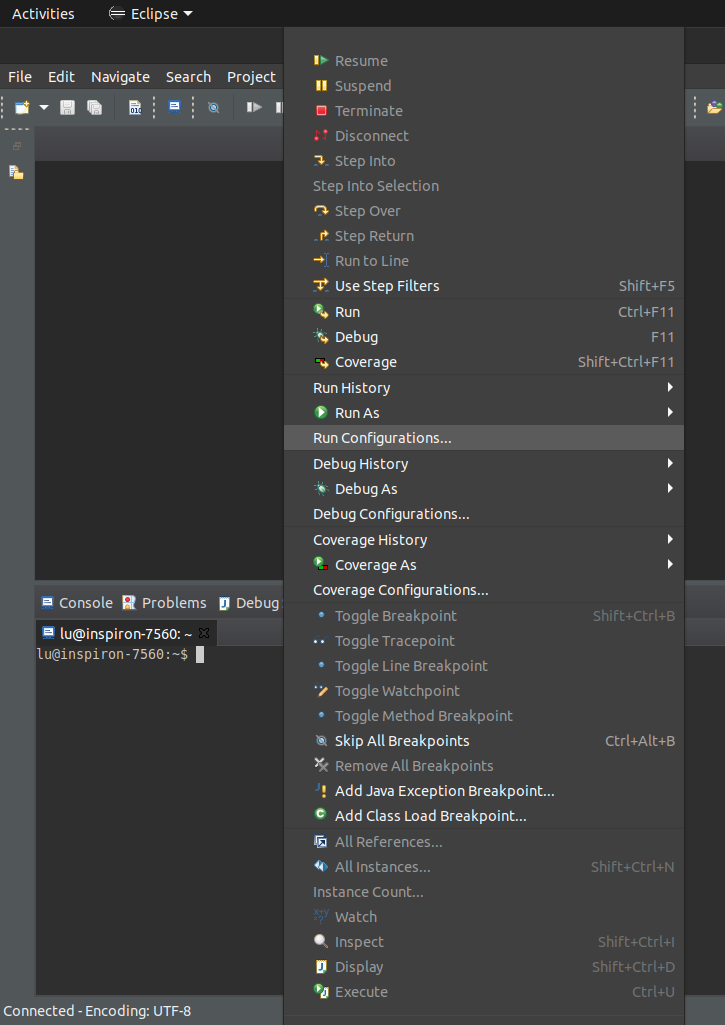Expand the Debug History submenu
725x1025 pixels.
(x=484, y=464)
